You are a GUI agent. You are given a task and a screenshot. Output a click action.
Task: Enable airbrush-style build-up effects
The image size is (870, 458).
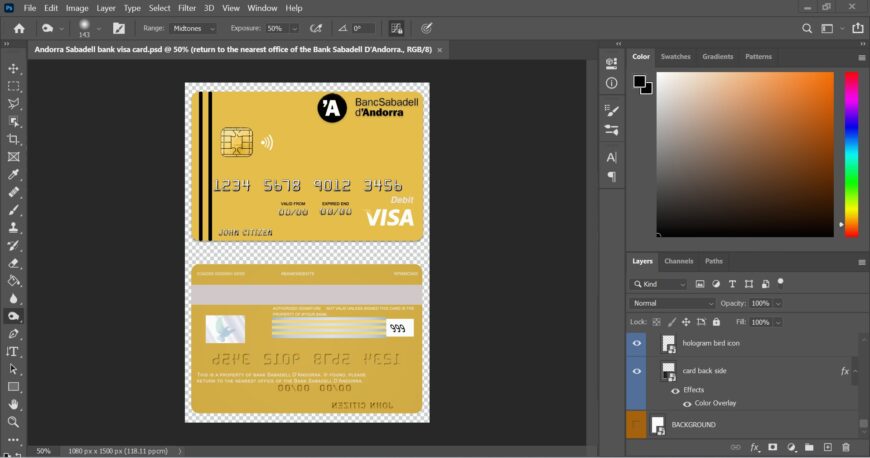[316, 28]
